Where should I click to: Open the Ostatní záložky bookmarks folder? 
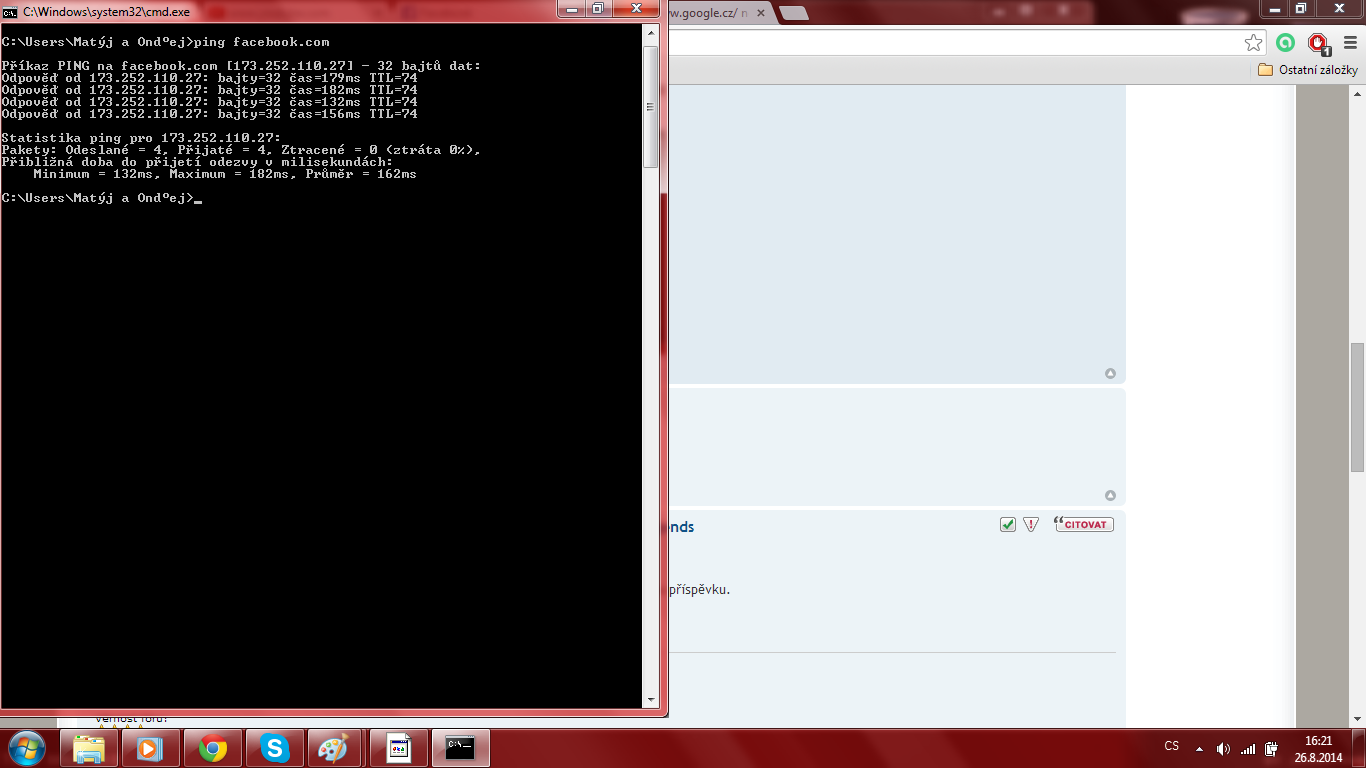(x=1308, y=70)
